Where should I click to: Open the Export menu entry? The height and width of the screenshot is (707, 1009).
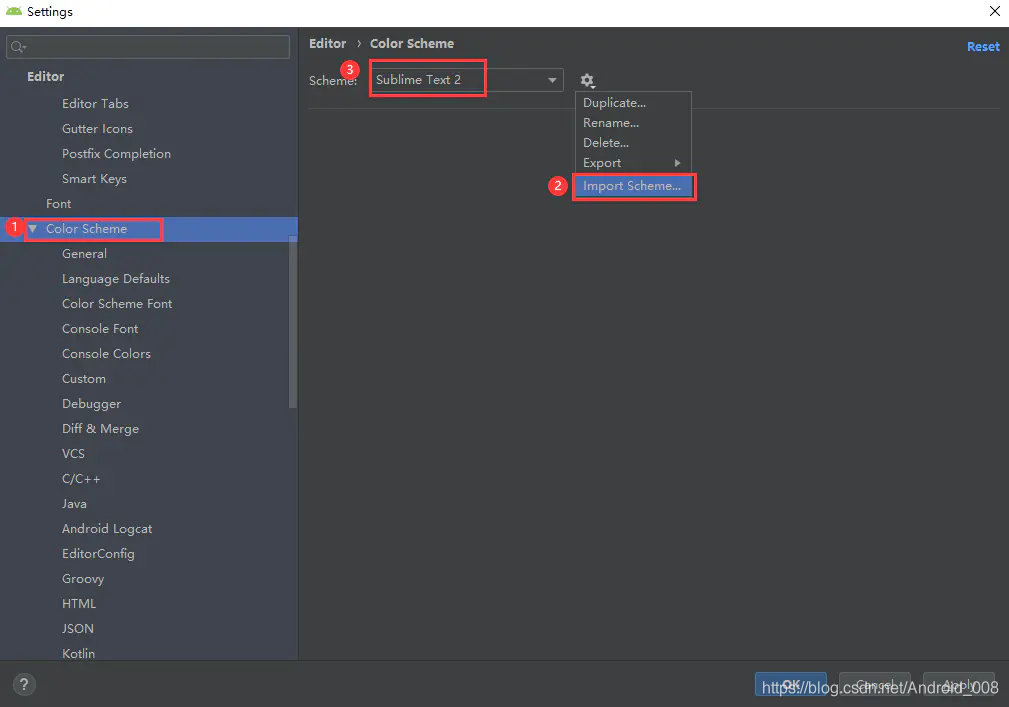[x=633, y=163]
